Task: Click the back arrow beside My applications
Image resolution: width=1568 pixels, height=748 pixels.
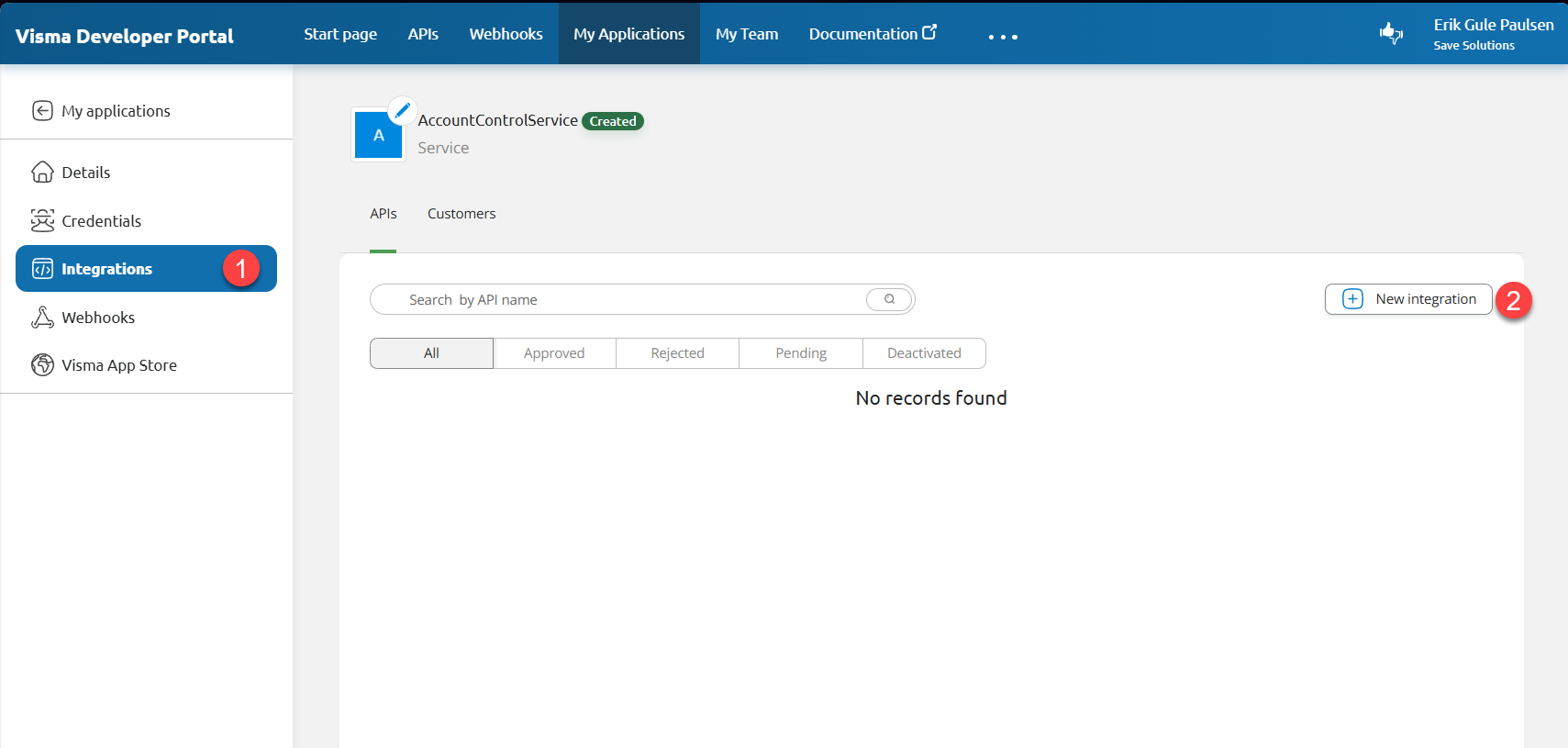Action: click(42, 111)
